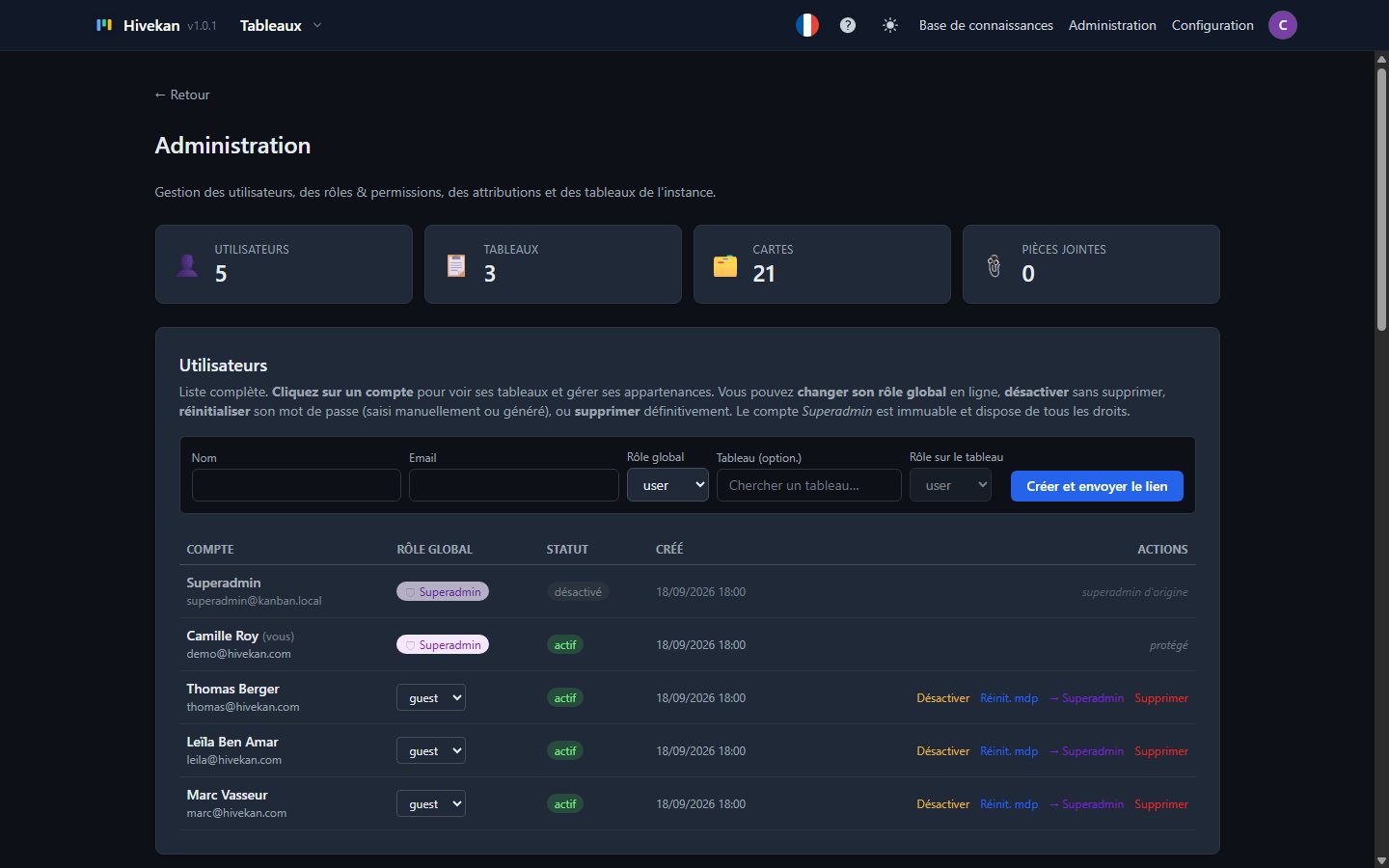This screenshot has width=1389, height=868.
Task: Click the Hivekan logo icon
Action: tap(104, 25)
